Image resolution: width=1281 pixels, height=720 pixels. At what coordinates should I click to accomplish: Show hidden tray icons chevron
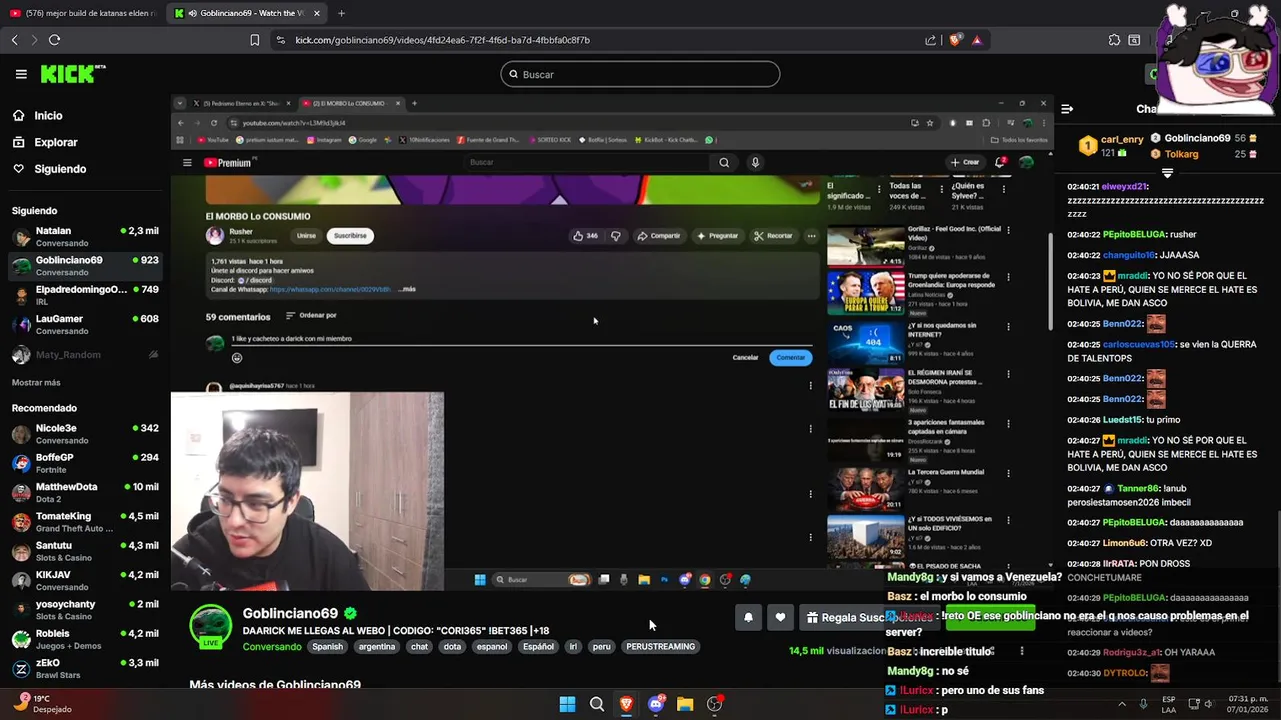click(1120, 704)
